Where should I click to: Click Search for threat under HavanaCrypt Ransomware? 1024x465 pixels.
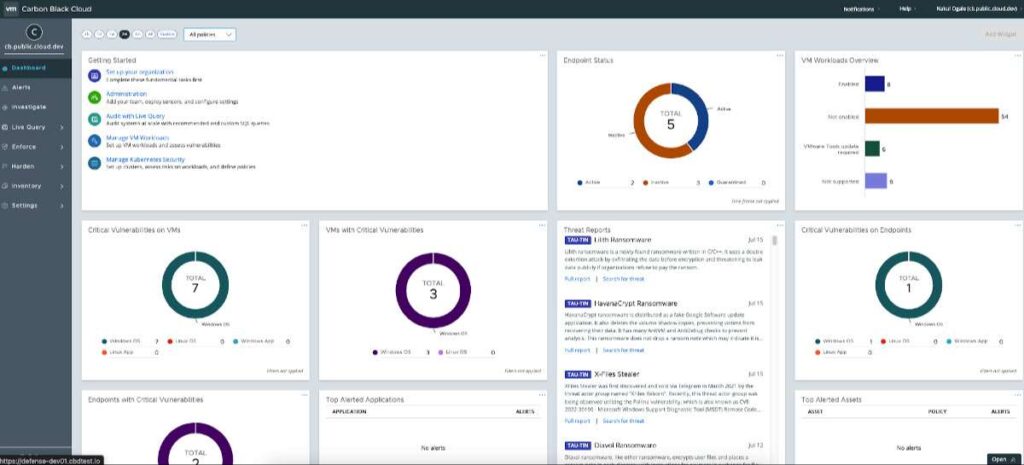coord(623,350)
